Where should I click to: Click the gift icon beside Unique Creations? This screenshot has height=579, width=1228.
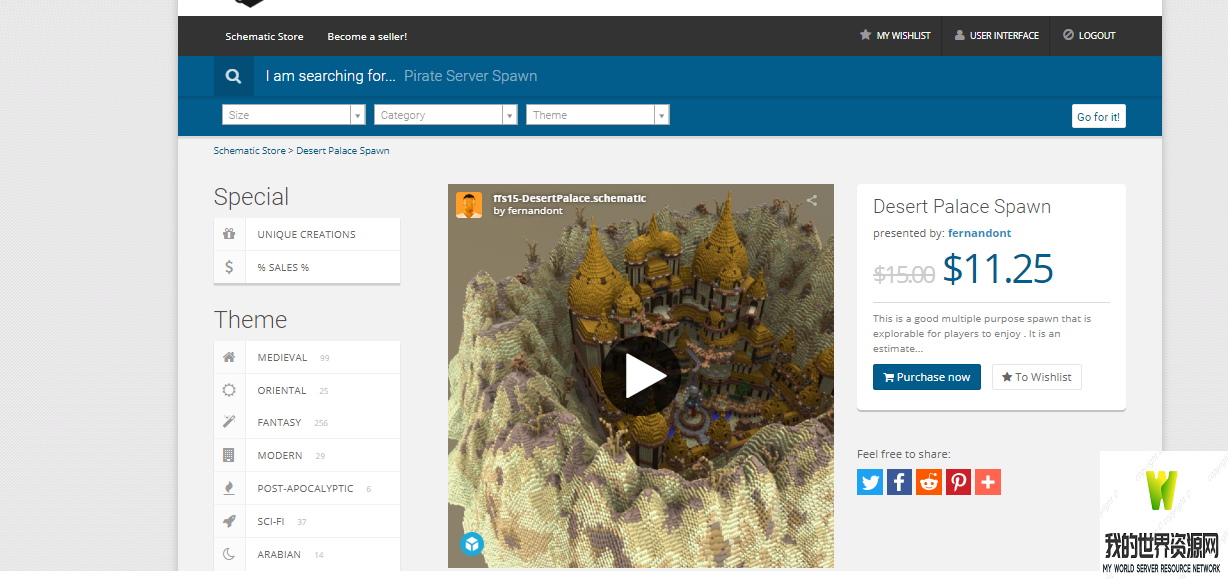pyautogui.click(x=229, y=234)
